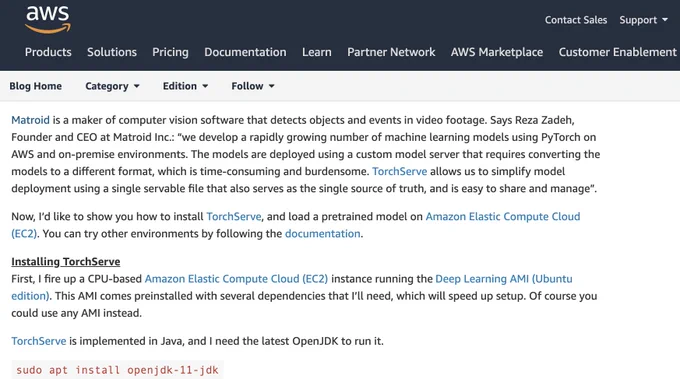This screenshot has height=379, width=680.
Task: Open the Solutions menu
Action: pyautogui.click(x=112, y=52)
